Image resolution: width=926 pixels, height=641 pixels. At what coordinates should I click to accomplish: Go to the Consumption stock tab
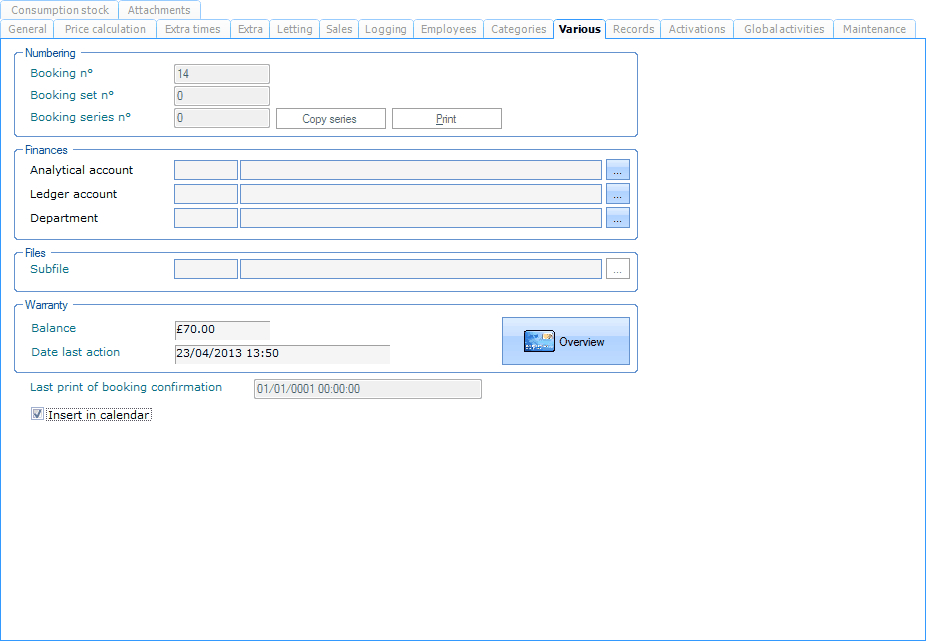[60, 10]
